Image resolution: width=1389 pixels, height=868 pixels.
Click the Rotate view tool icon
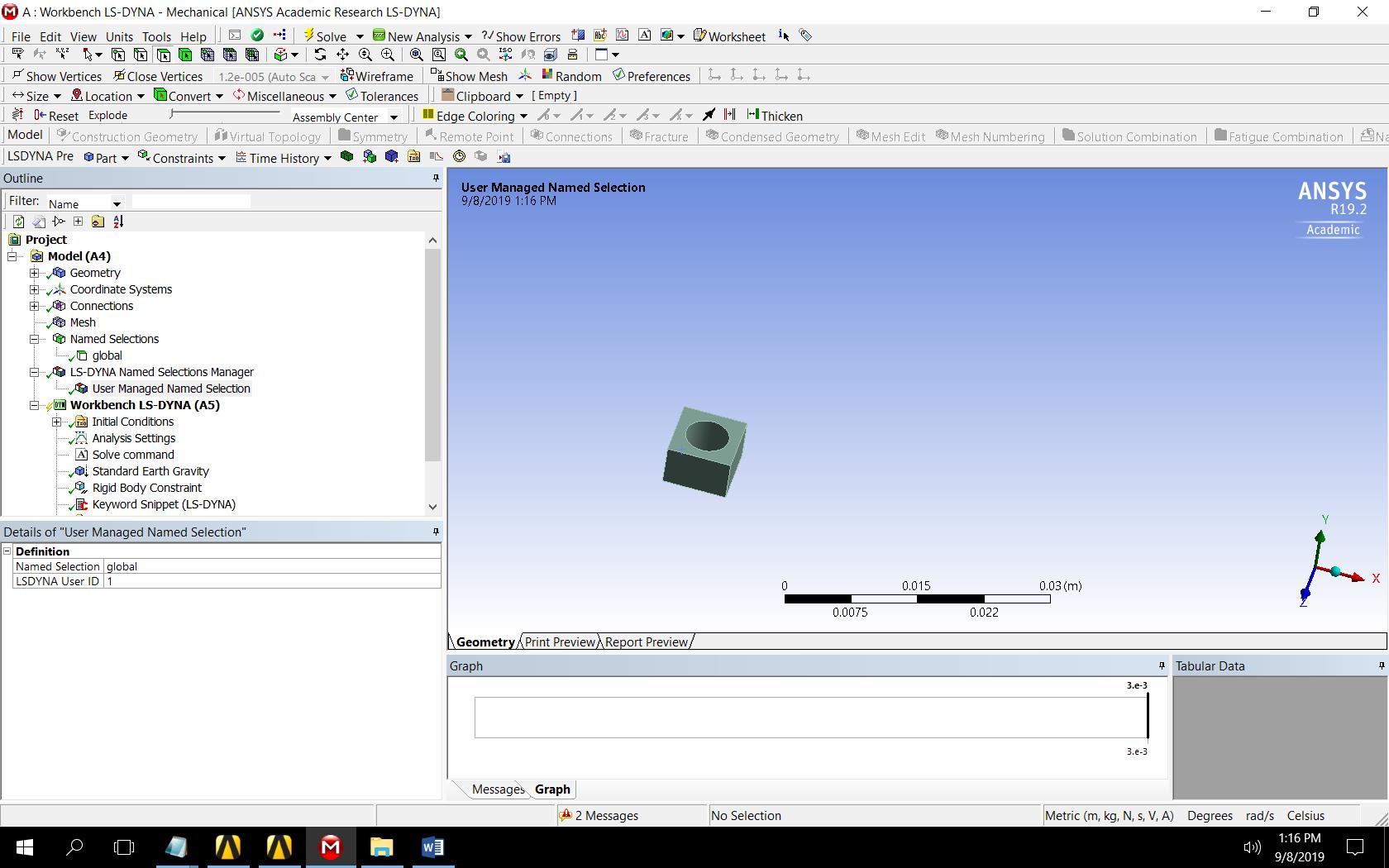(320, 55)
